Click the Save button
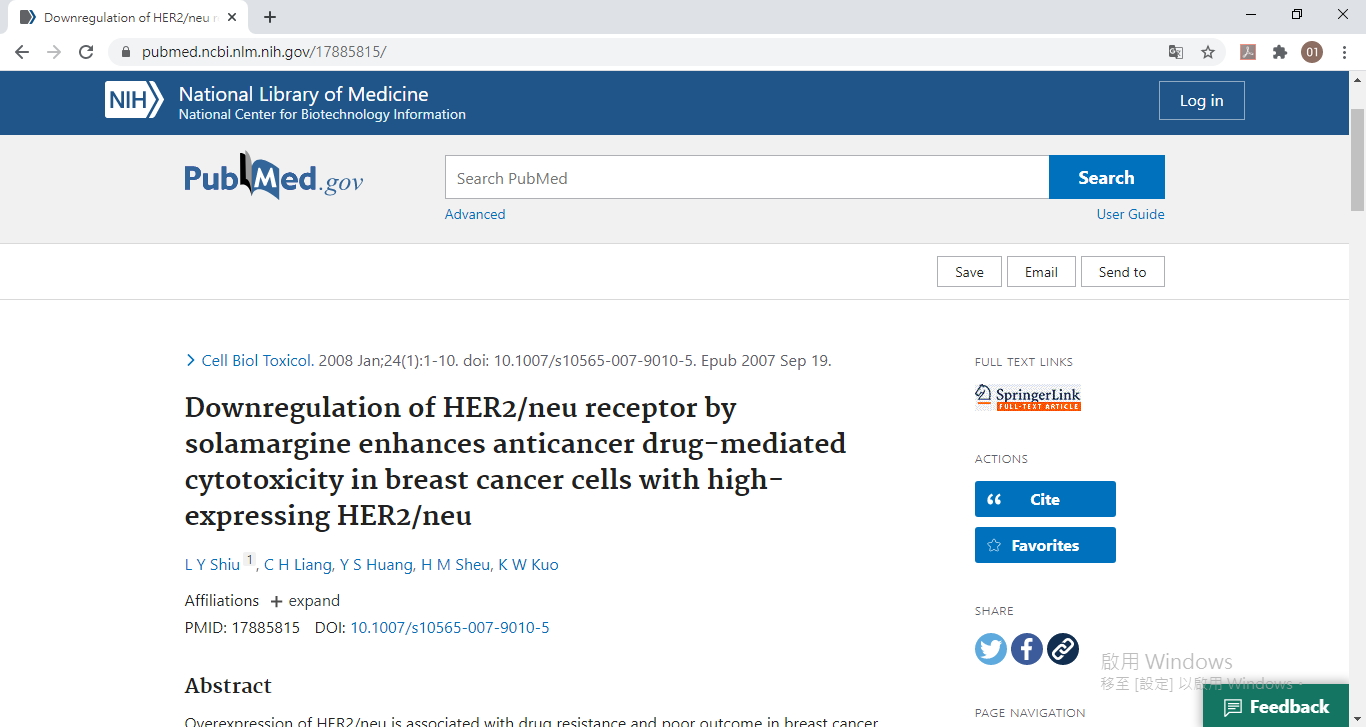The image size is (1366, 727). (969, 272)
